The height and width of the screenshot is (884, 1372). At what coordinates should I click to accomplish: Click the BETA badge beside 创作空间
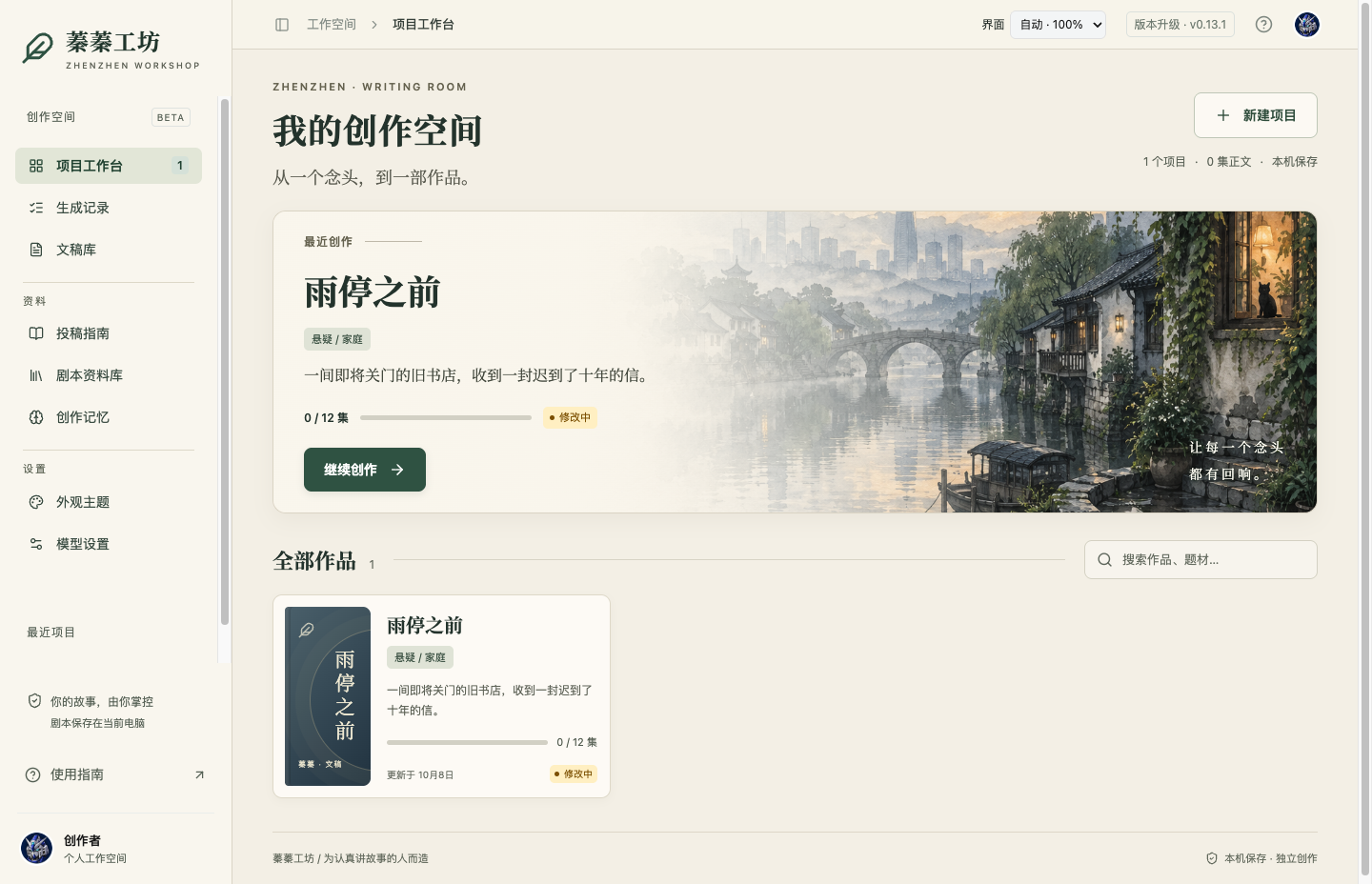coord(171,117)
